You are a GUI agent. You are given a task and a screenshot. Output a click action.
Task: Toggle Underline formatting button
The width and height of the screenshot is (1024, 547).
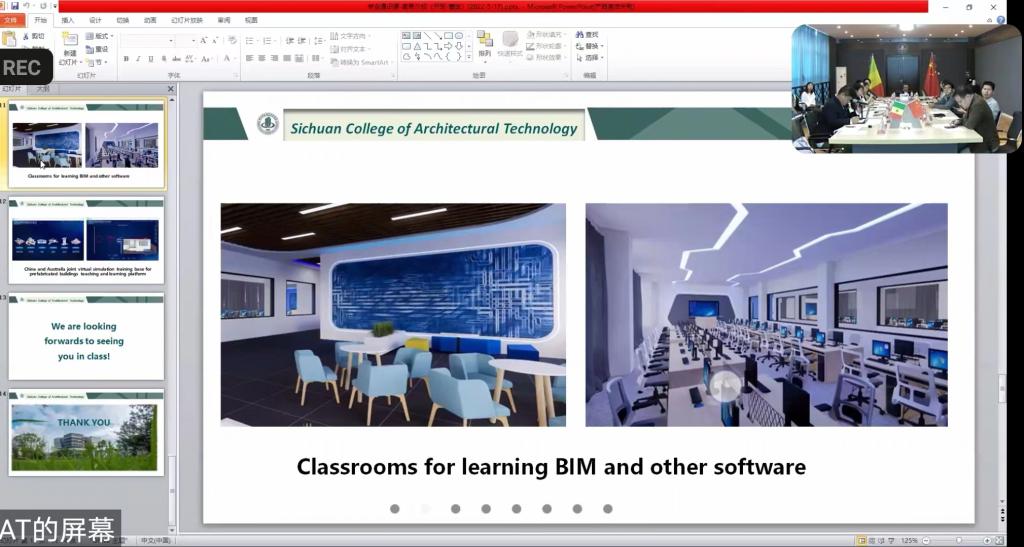click(150, 59)
